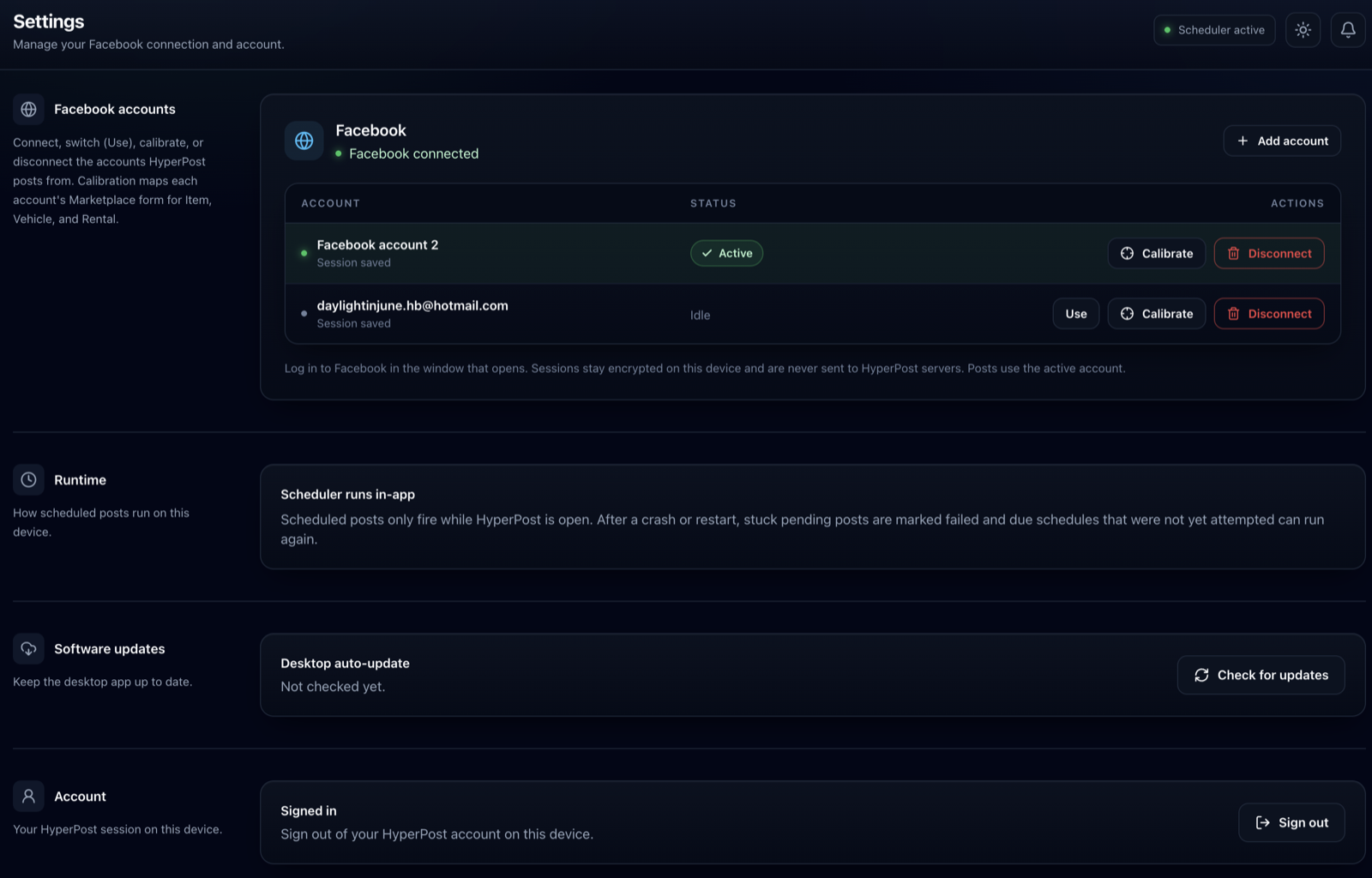The width and height of the screenshot is (1372, 878).
Task: Click the globe icon beside Facebook accounts
Action: coord(28,109)
